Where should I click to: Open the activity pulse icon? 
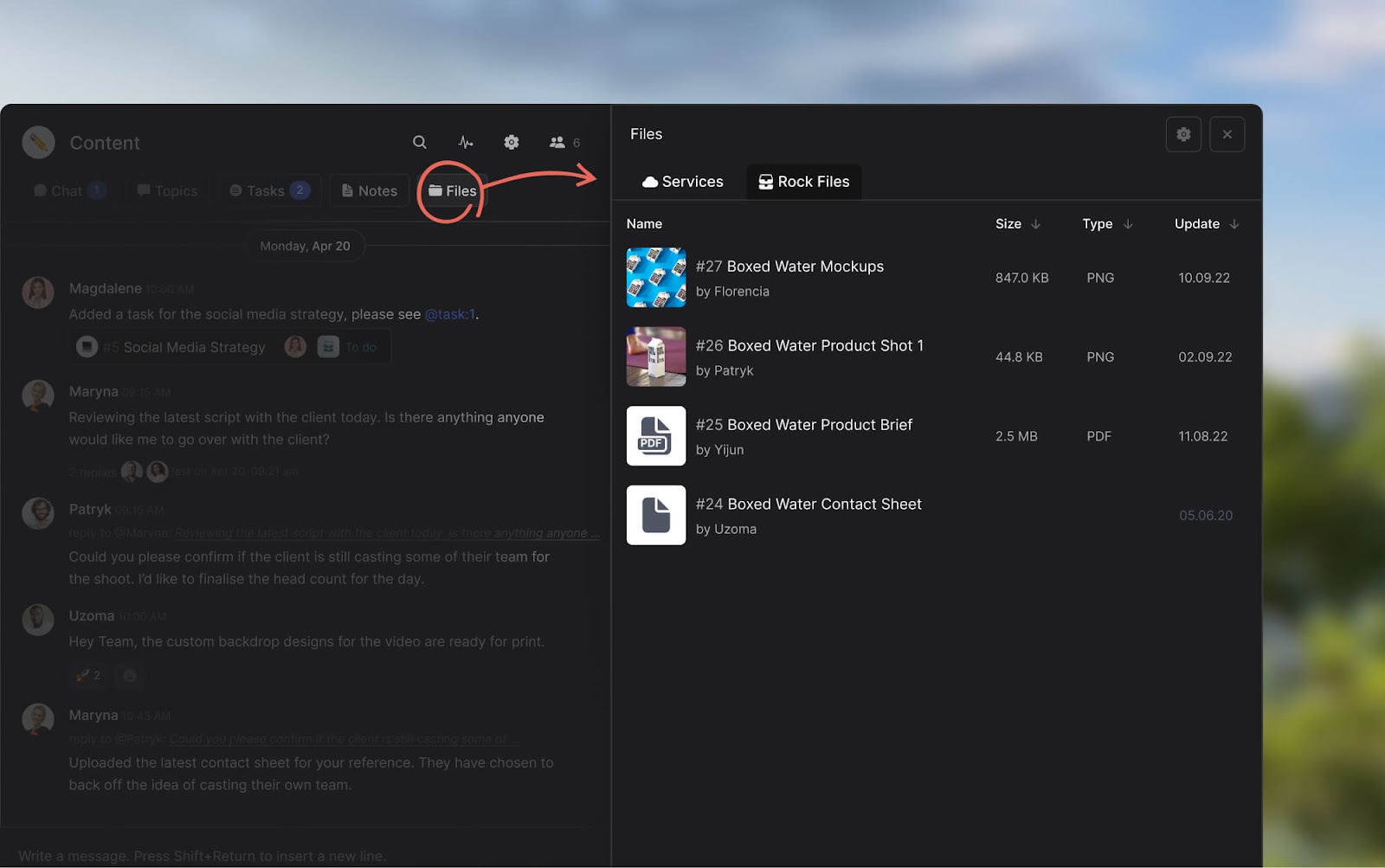point(466,142)
